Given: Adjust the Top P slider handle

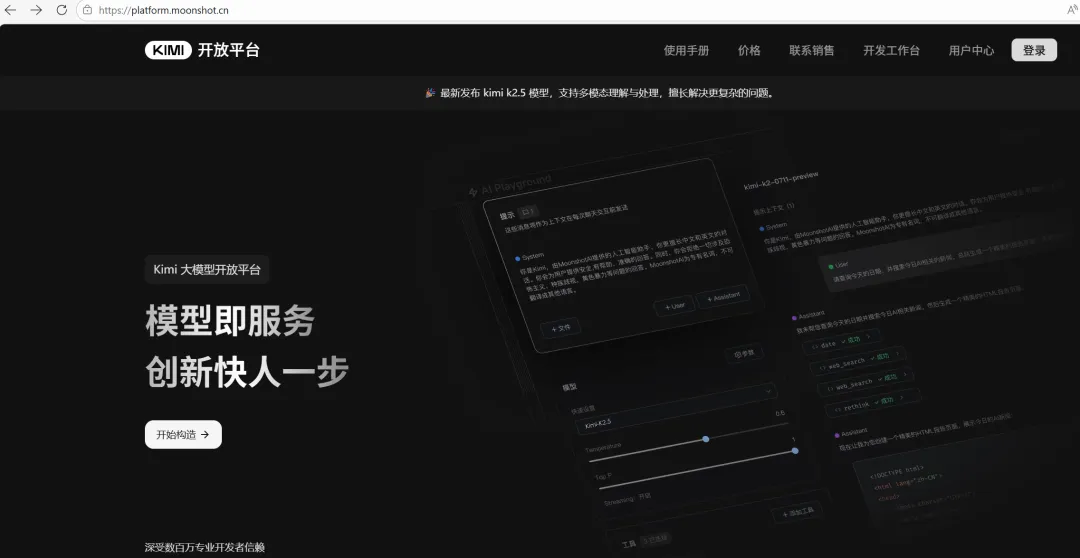Looking at the screenshot, I should [x=795, y=451].
